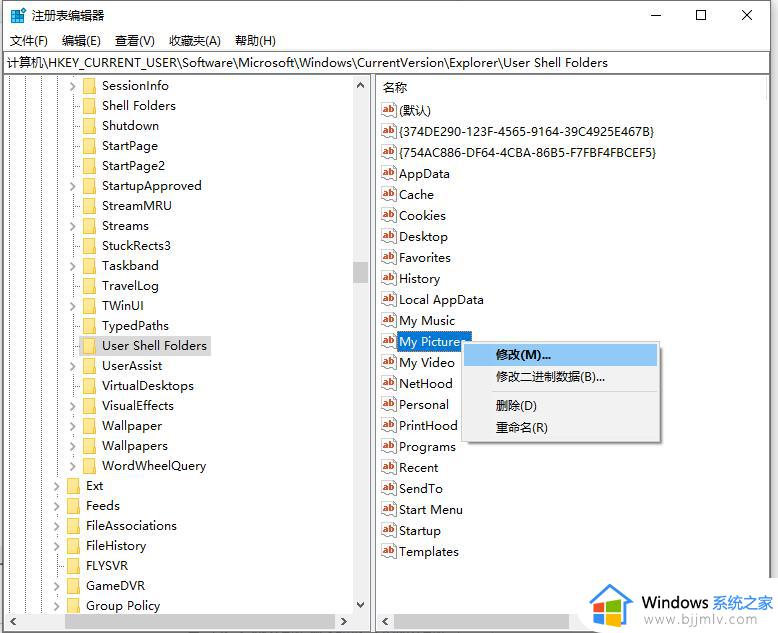Click the folder icon of Wallpapers key
This screenshot has width=778, height=633.
[89, 445]
